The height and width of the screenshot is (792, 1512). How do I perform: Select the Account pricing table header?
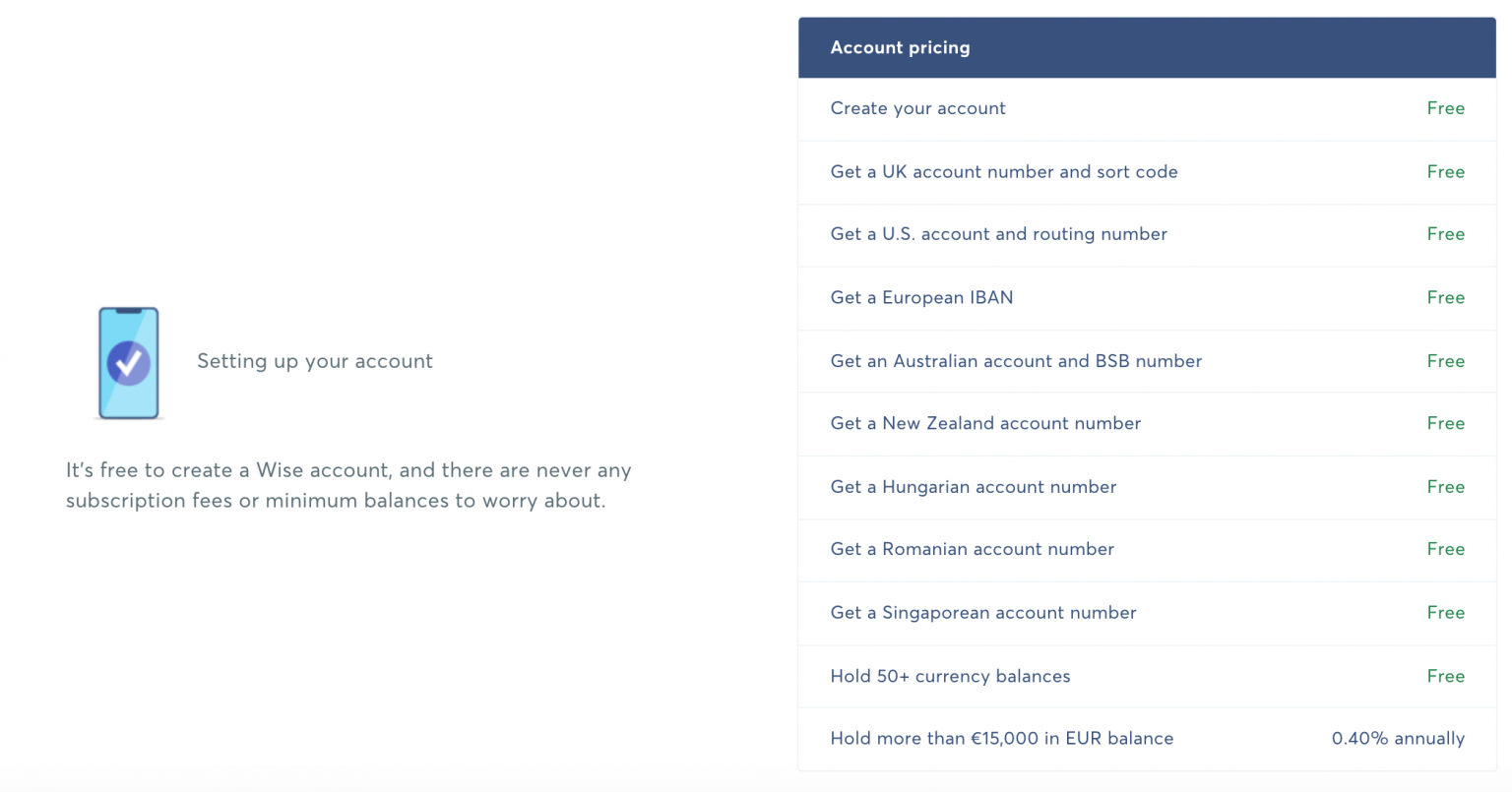pos(1147,47)
